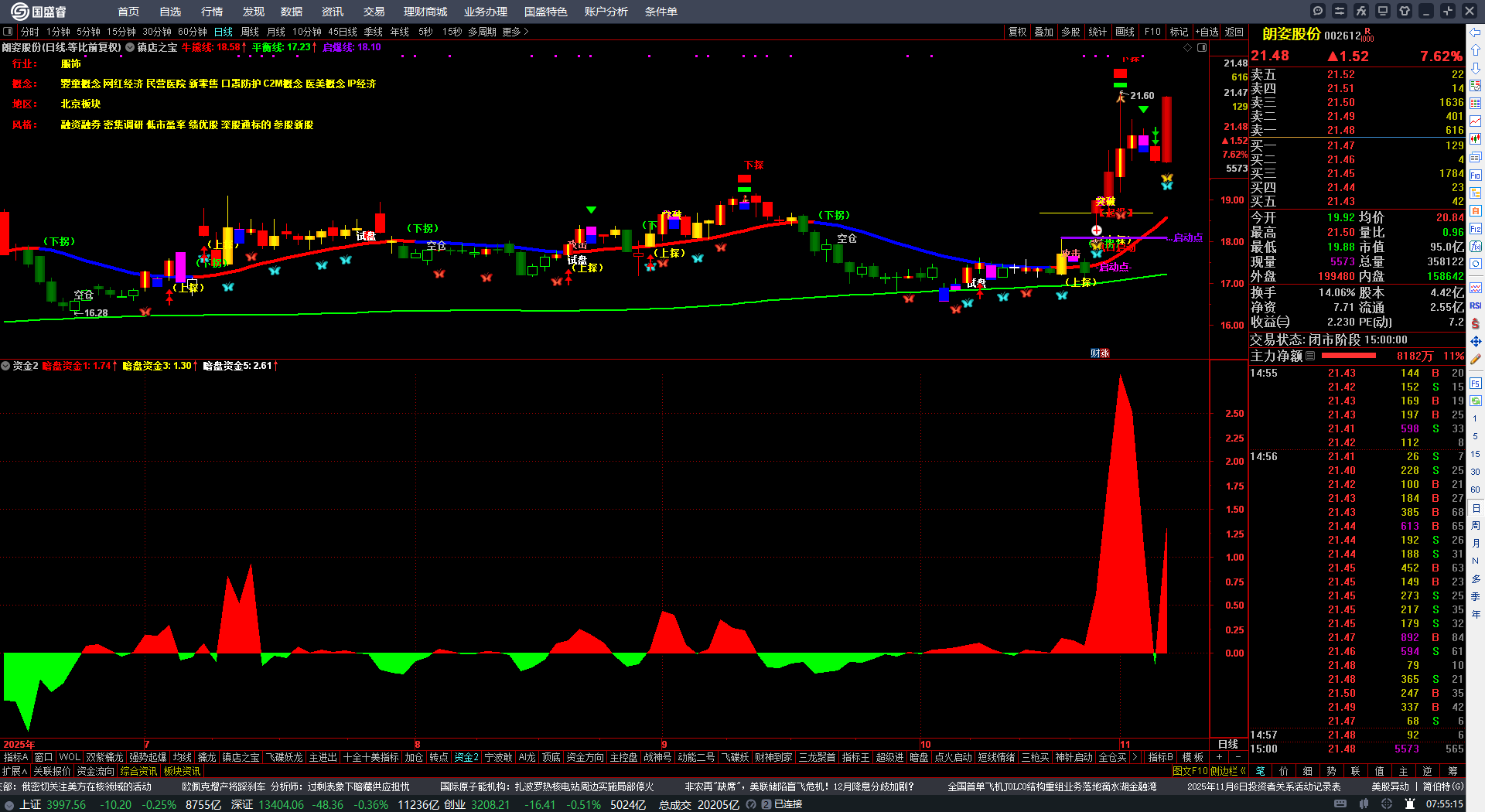The height and width of the screenshot is (812, 1485).
Task: Click the 上证 index value in status bar
Action: point(66,804)
